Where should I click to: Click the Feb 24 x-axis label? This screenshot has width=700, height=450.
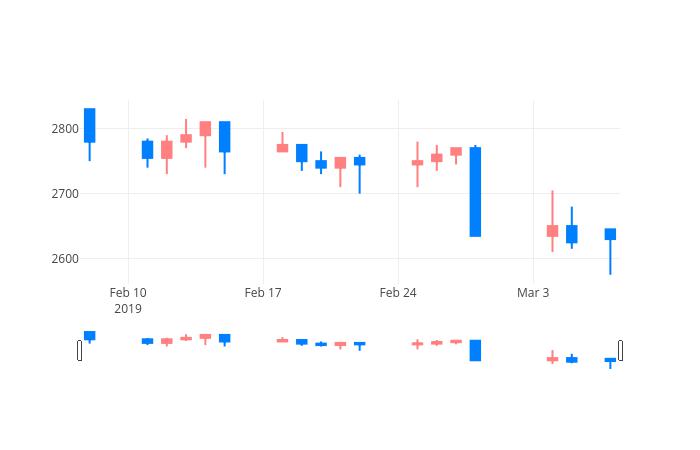[398, 293]
